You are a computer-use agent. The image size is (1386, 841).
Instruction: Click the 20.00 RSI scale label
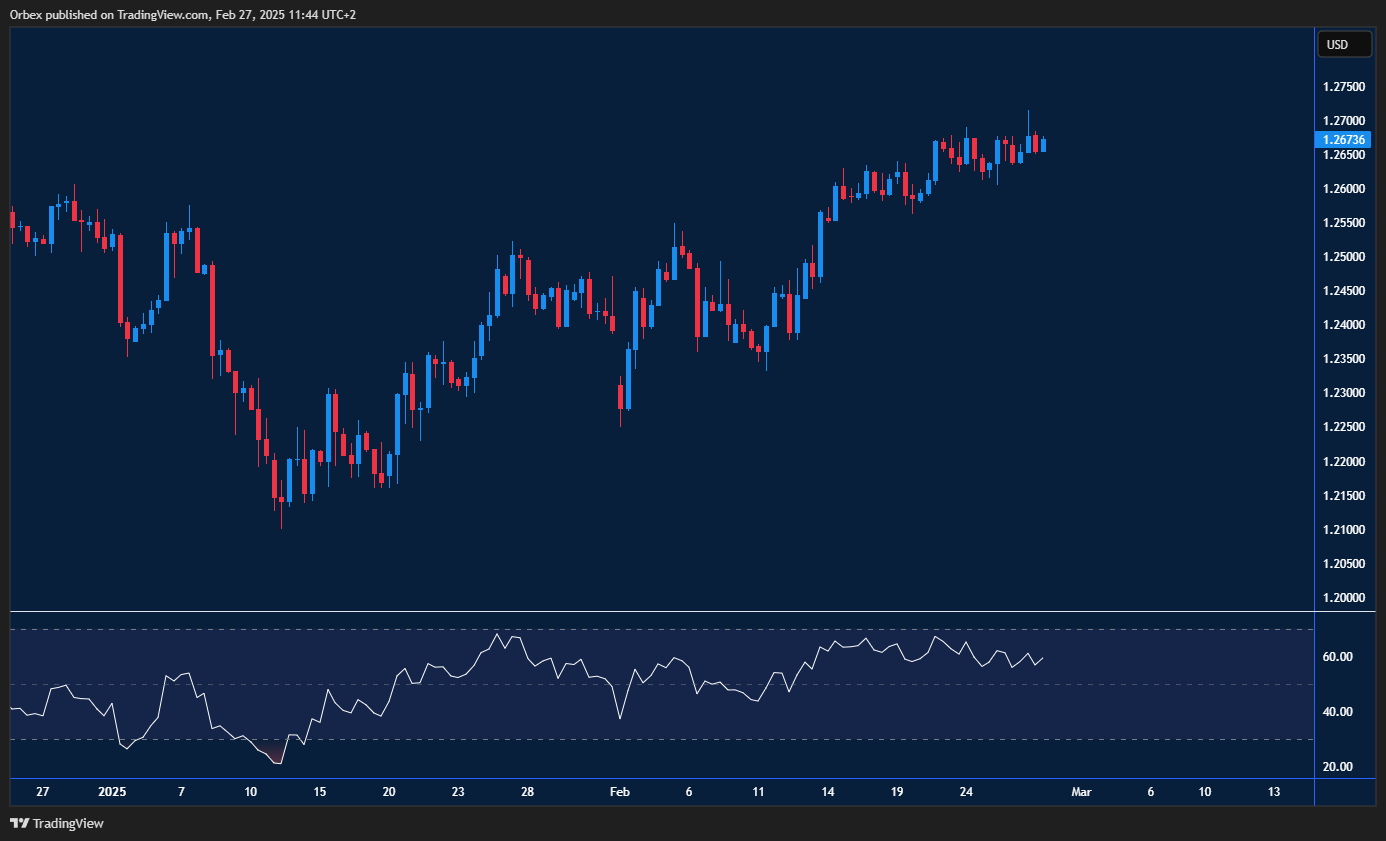pos(1338,767)
